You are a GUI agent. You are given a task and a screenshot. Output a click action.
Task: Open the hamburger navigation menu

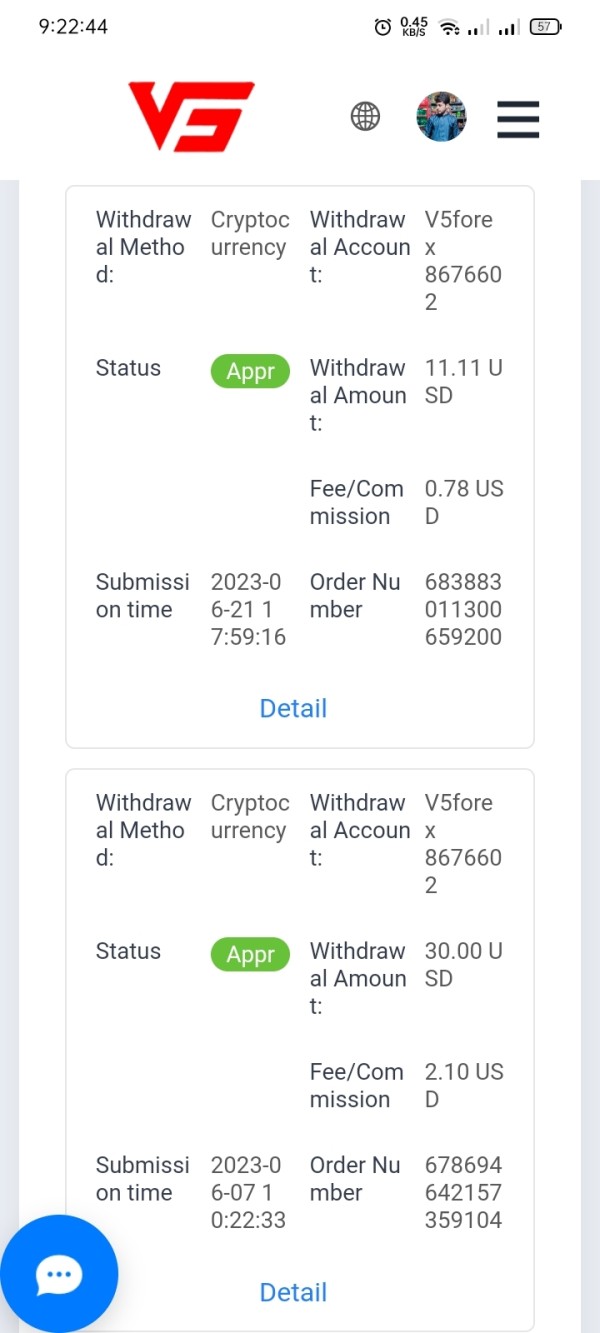pyautogui.click(x=518, y=119)
